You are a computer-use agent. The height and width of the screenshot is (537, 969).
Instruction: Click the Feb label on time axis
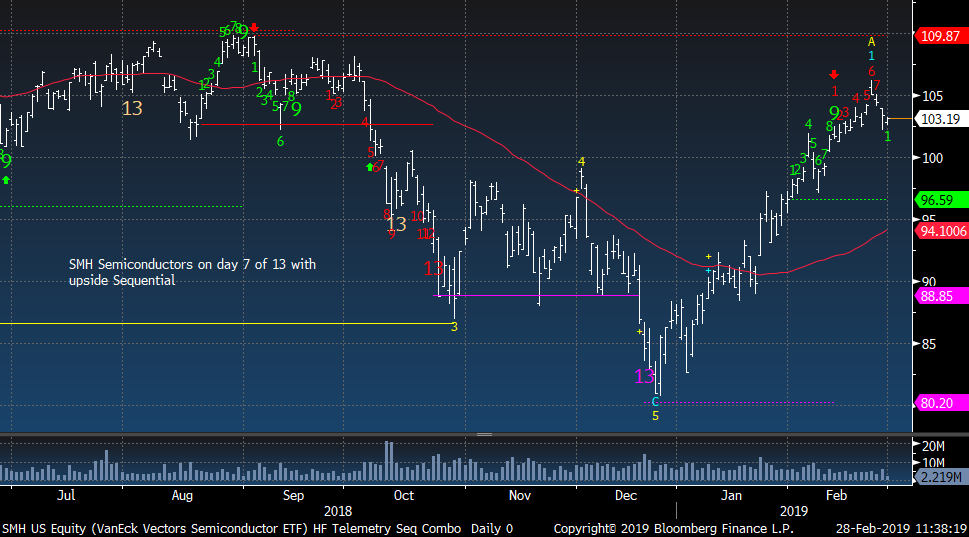[x=836, y=495]
